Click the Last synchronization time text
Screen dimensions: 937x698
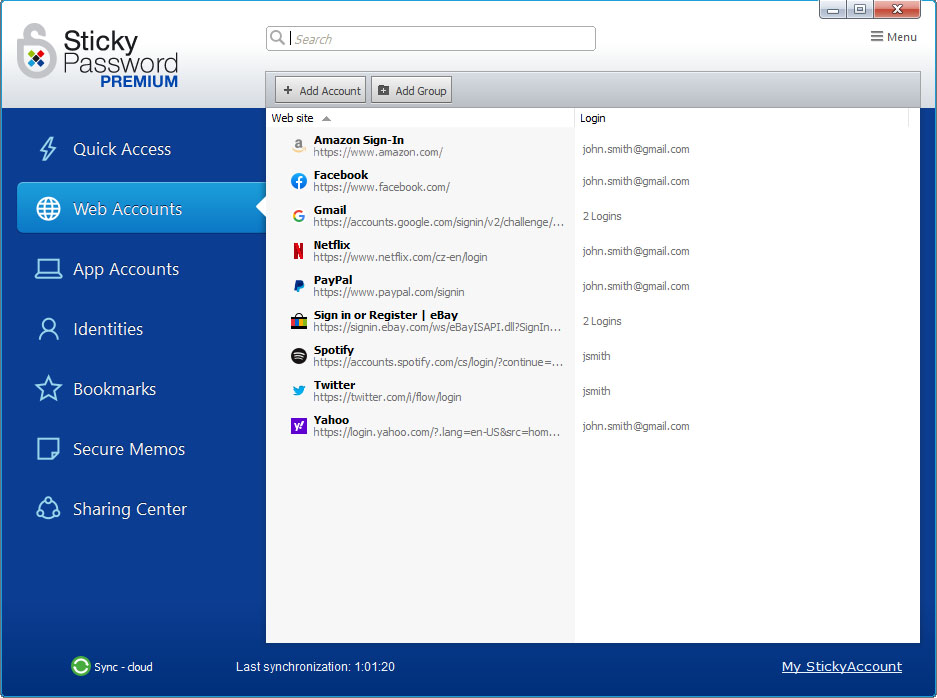315,667
